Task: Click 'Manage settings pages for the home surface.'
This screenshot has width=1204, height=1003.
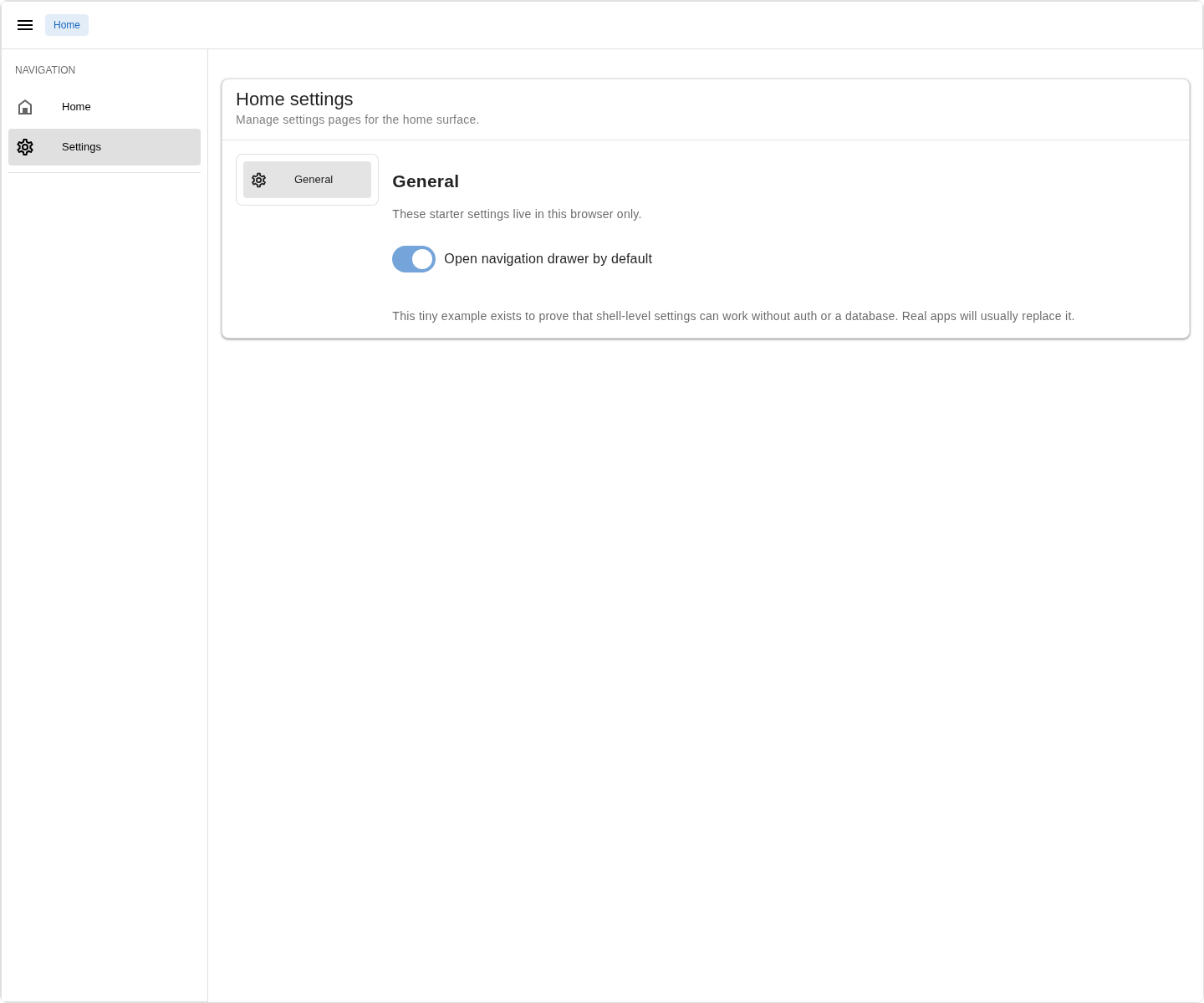Action: tap(357, 120)
